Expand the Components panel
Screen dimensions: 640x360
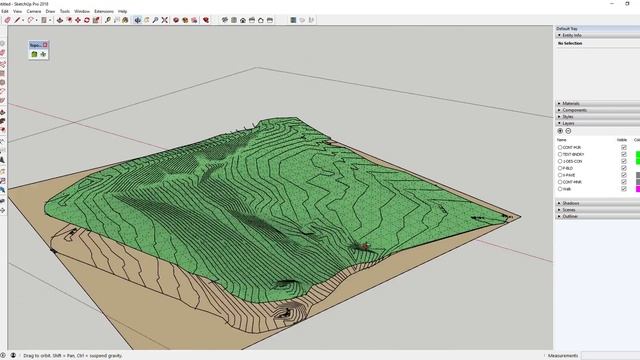pyautogui.click(x=598, y=110)
